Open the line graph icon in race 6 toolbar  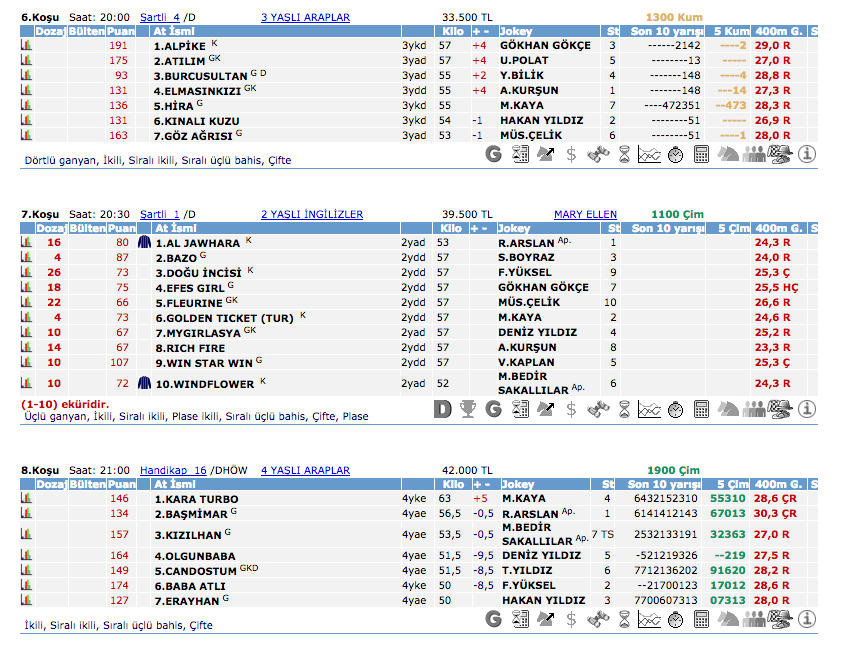(649, 154)
